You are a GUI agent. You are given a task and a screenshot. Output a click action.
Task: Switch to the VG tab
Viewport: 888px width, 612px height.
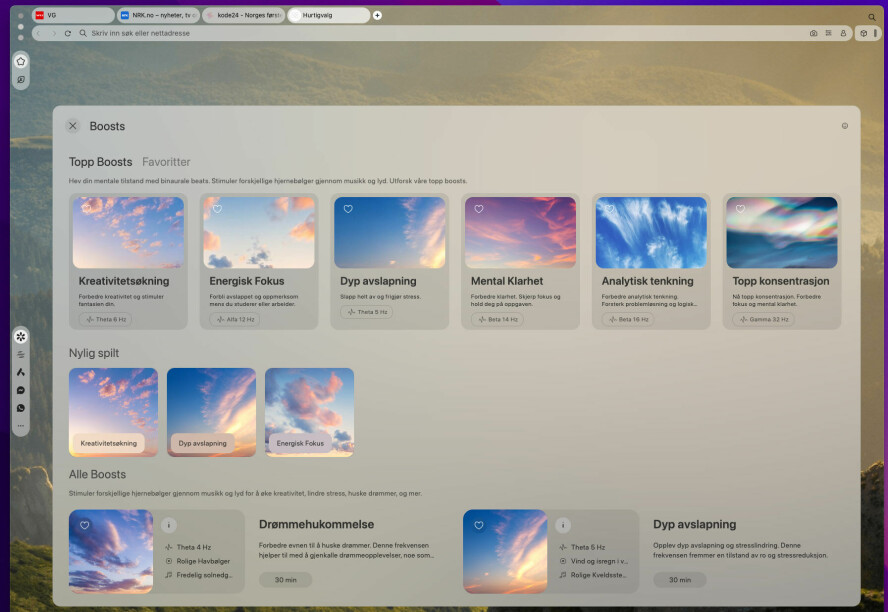point(72,15)
